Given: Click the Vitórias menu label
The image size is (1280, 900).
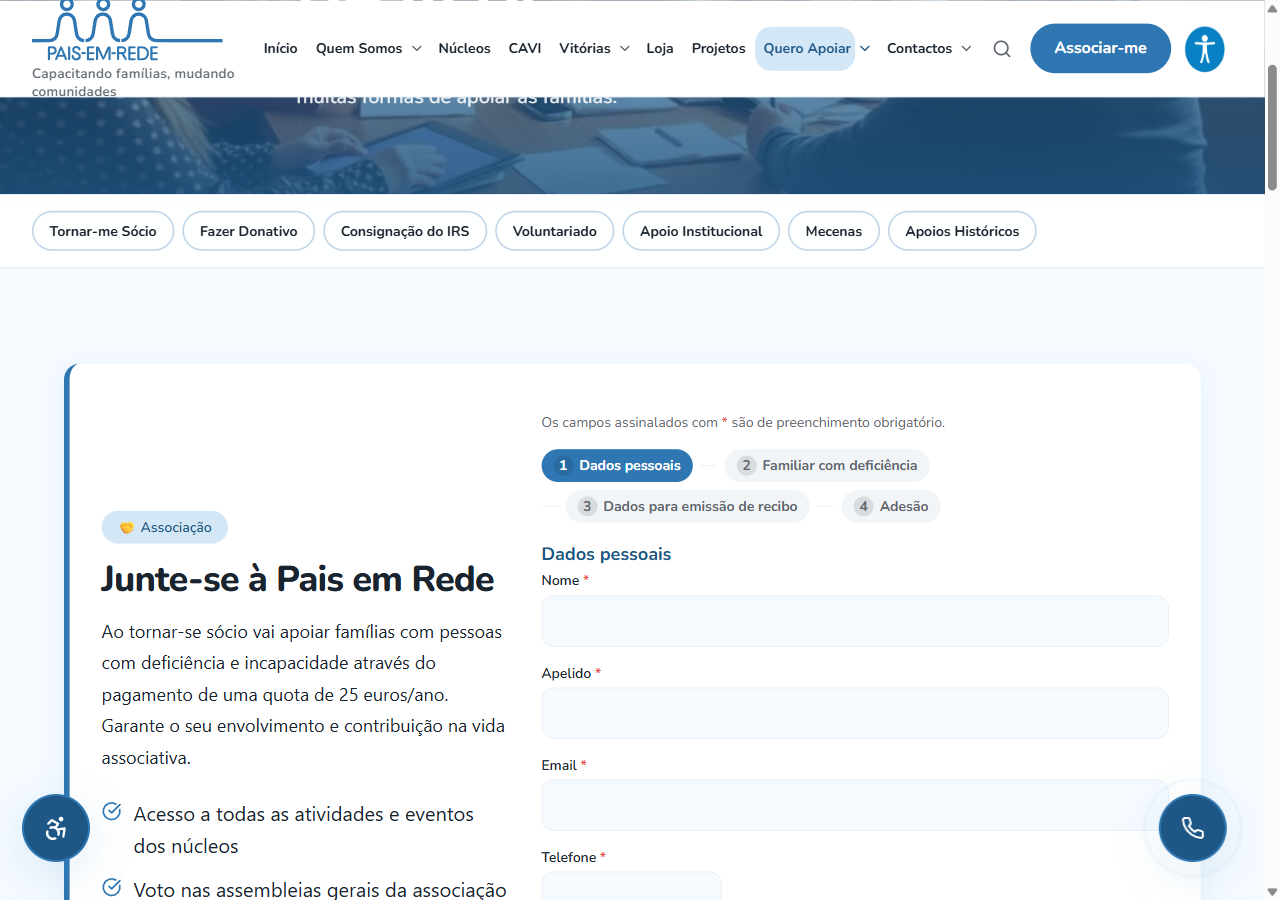Looking at the screenshot, I should point(585,49).
